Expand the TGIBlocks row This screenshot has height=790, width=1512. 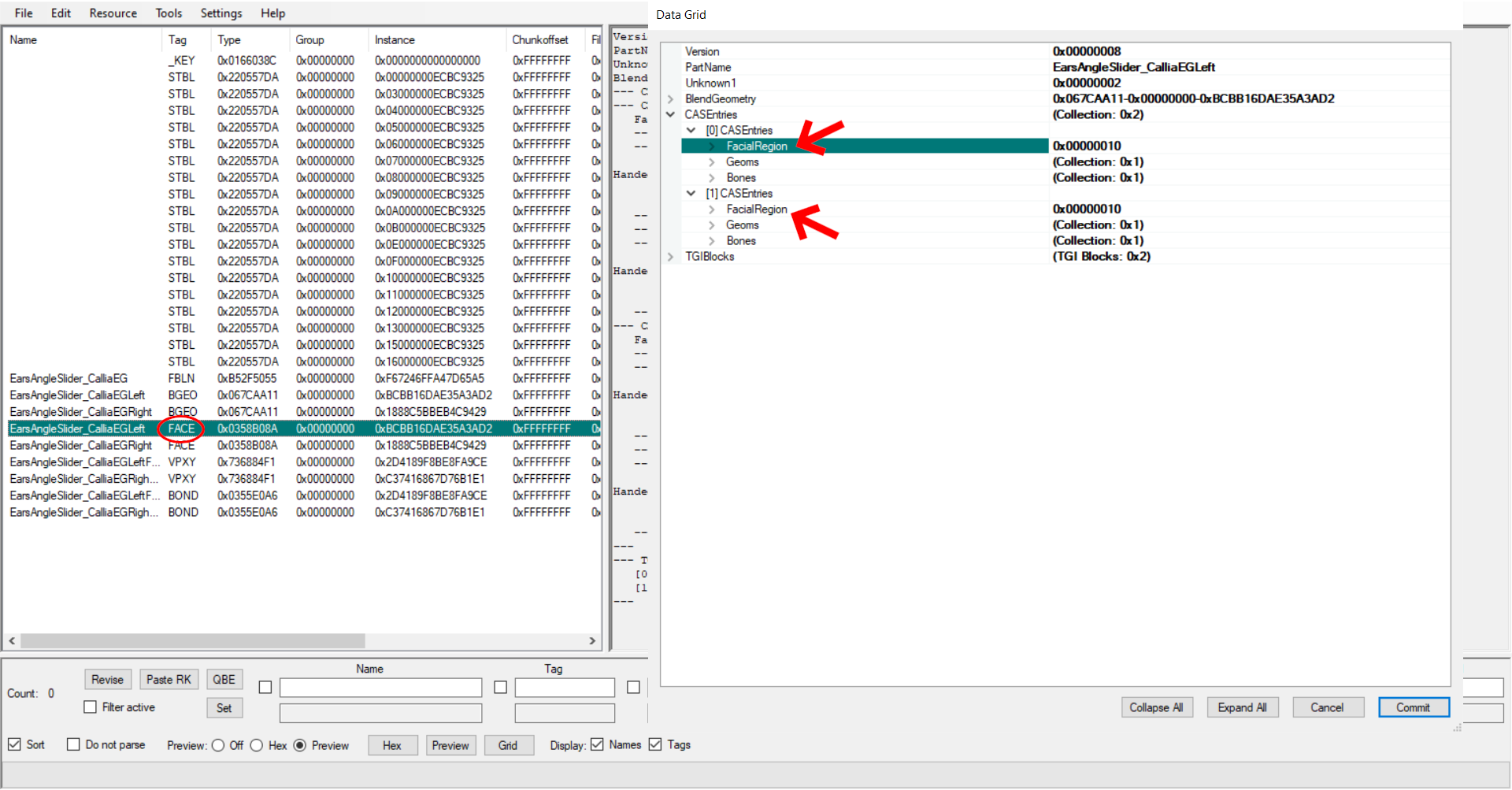point(670,257)
